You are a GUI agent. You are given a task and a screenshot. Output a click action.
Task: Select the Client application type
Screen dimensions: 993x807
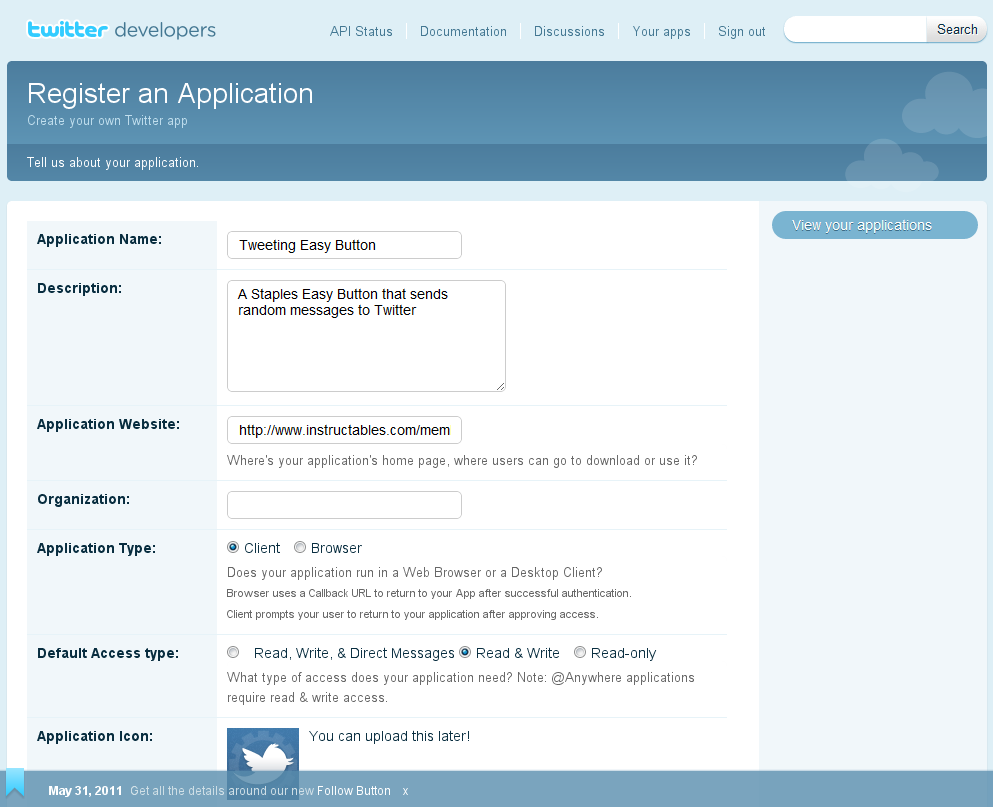coord(233,547)
